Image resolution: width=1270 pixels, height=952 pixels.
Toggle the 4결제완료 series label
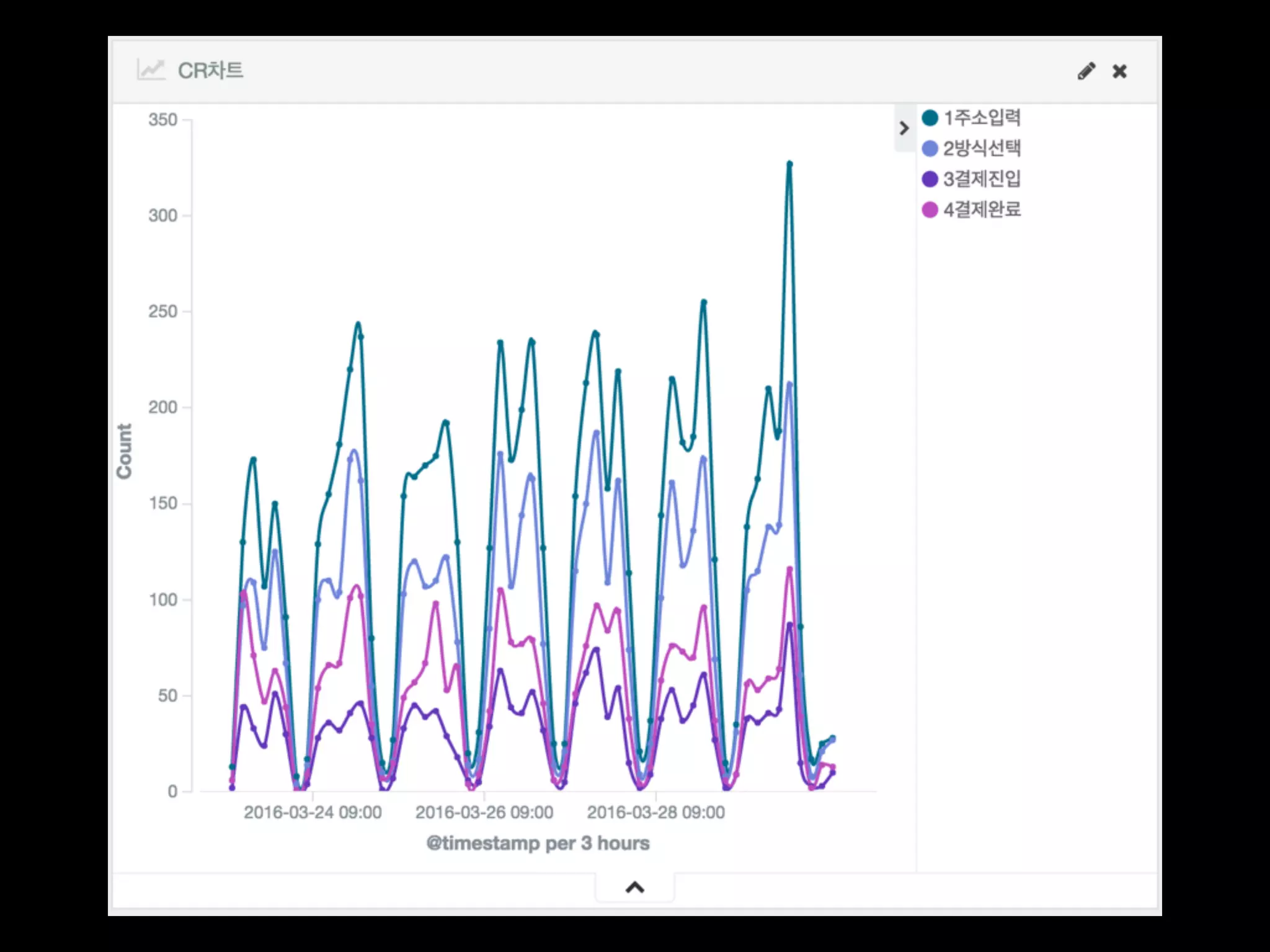coord(982,210)
